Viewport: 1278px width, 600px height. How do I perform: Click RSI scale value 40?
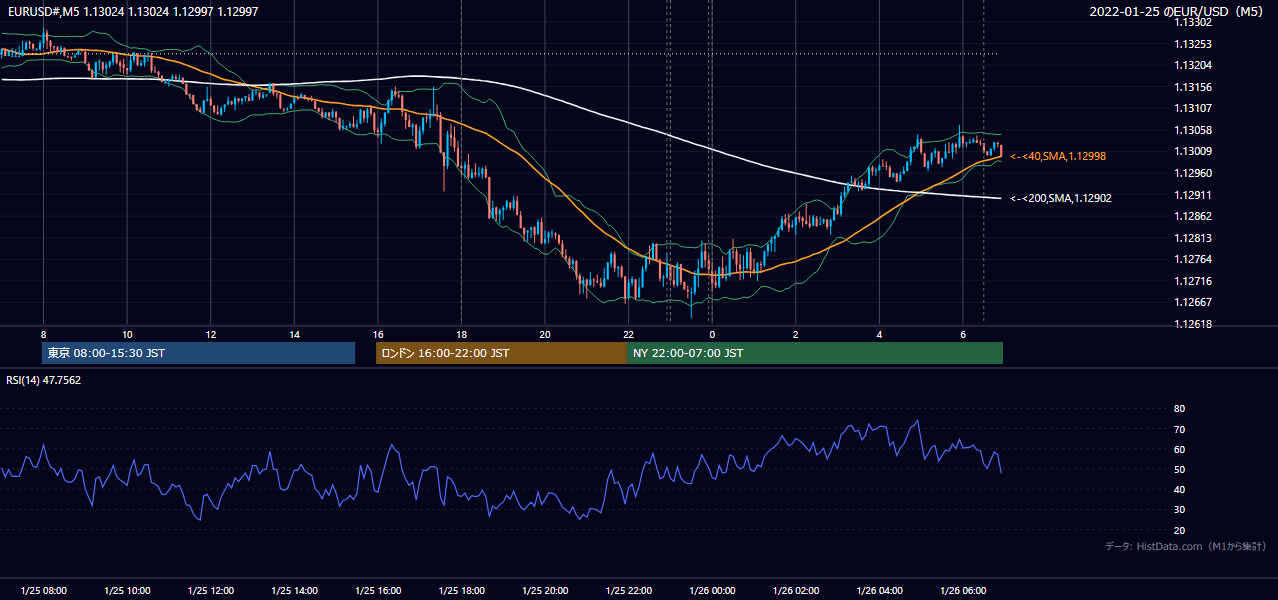[1179, 489]
